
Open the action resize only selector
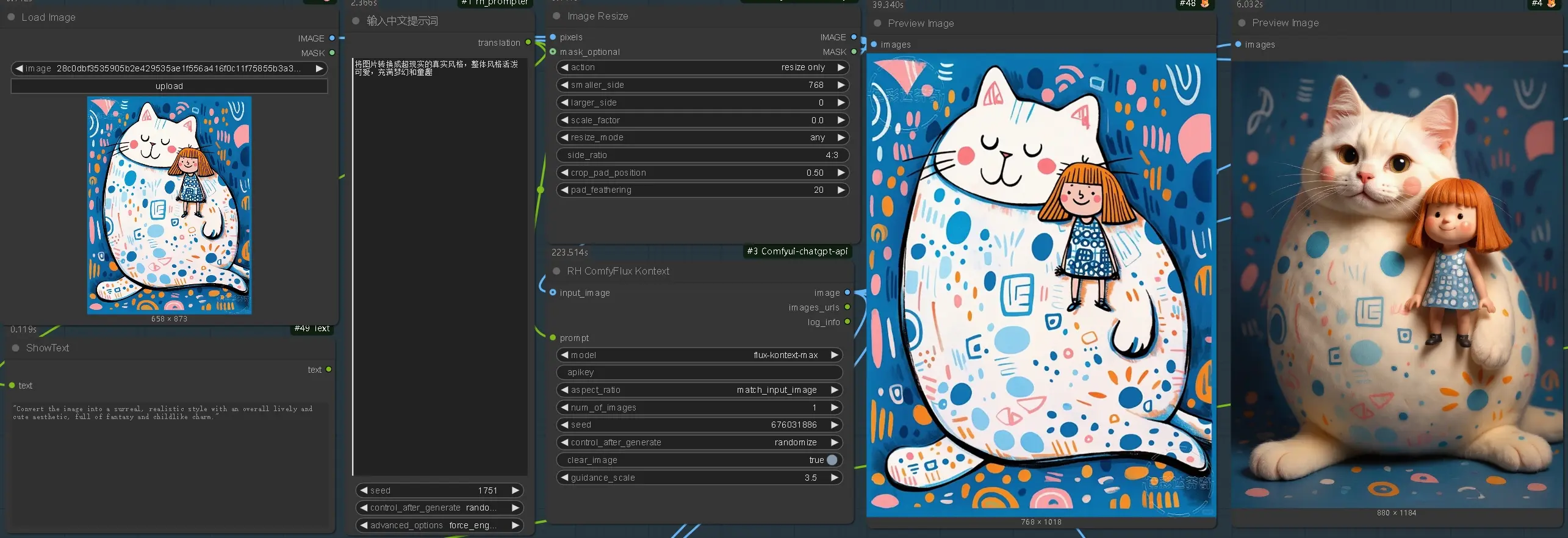pyautogui.click(x=703, y=67)
